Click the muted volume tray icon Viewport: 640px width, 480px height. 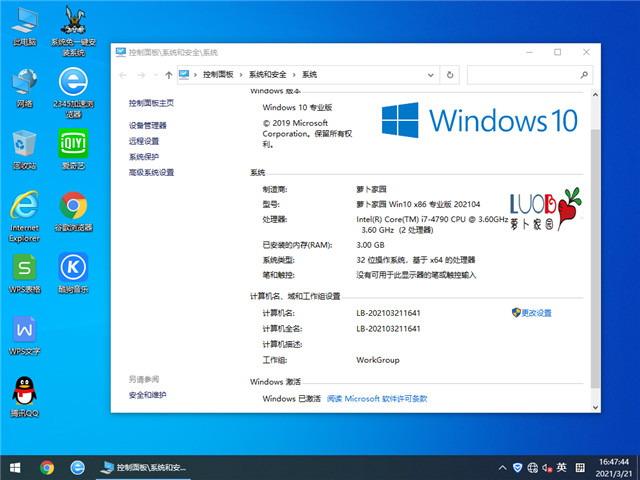547,468
